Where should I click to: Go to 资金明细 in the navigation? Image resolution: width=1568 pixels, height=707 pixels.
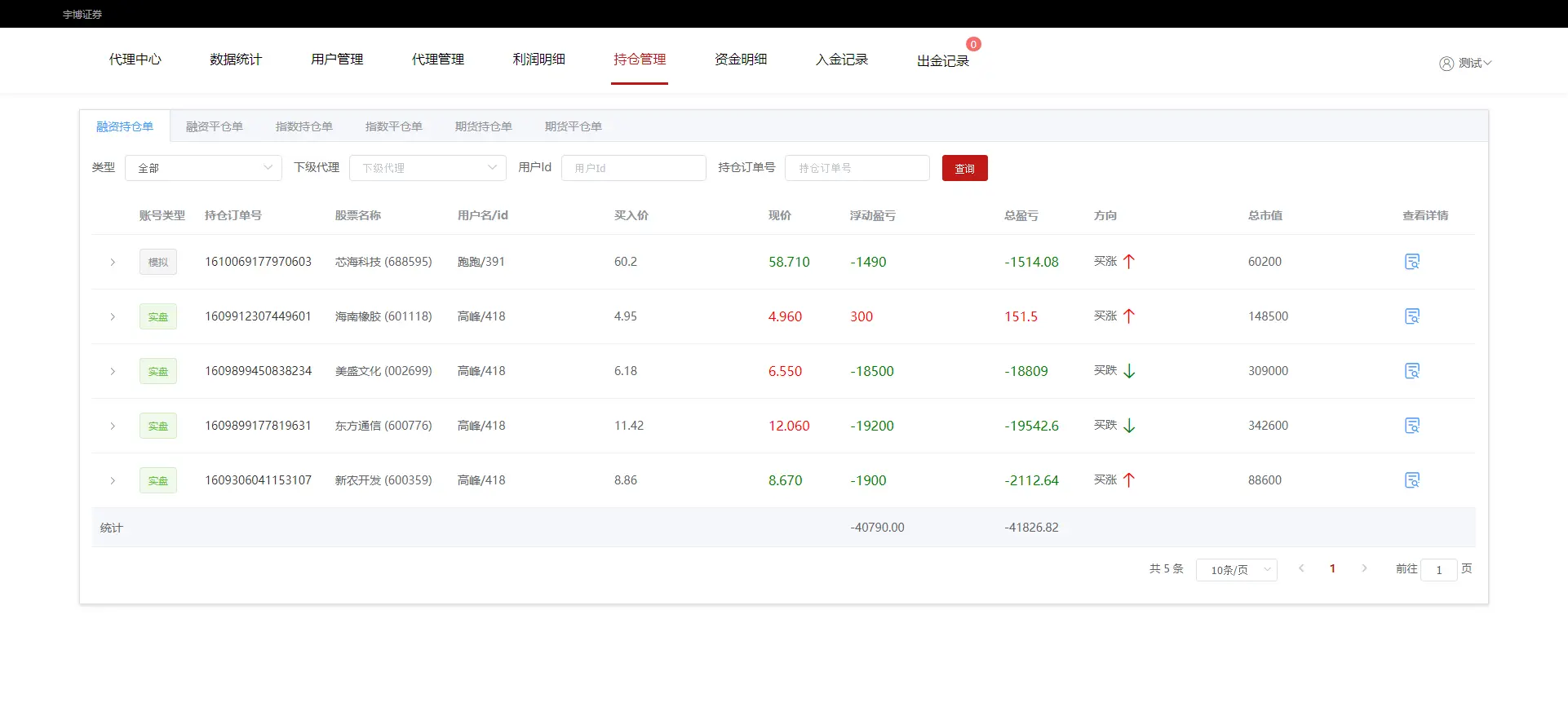point(741,60)
